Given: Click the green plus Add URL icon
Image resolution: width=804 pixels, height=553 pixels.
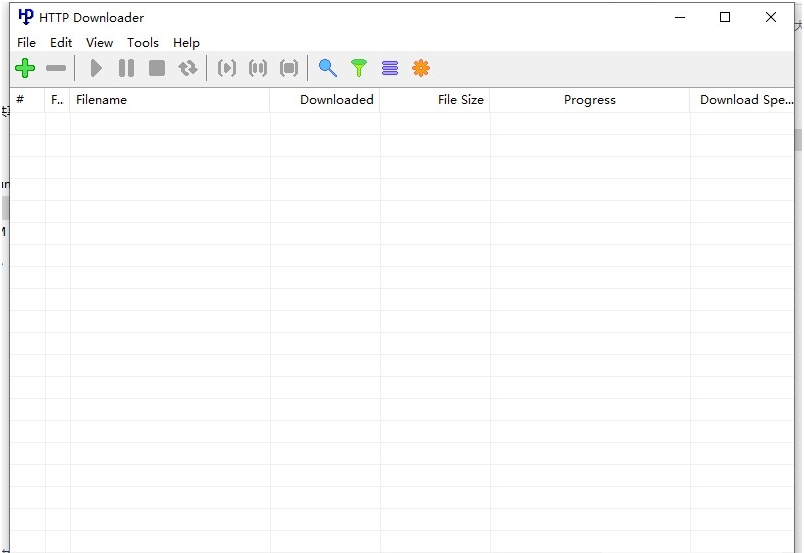Looking at the screenshot, I should (x=25, y=68).
